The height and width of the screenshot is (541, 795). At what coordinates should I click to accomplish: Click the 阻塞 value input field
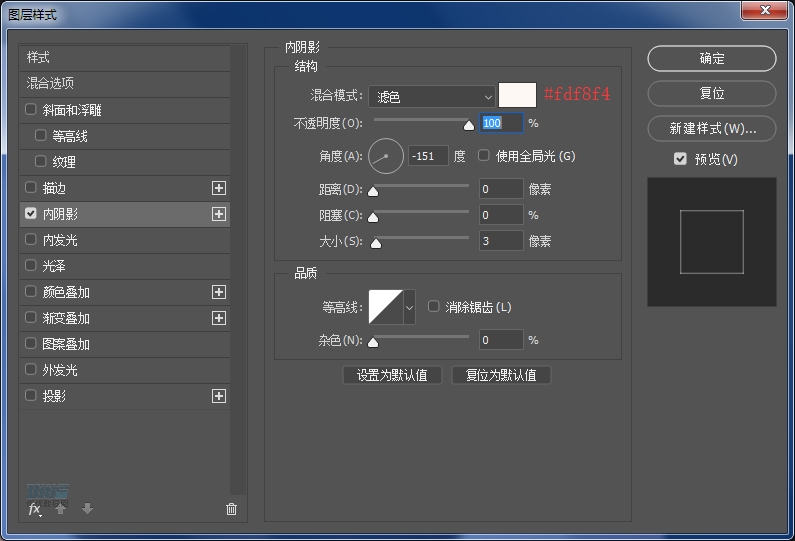click(x=501, y=215)
